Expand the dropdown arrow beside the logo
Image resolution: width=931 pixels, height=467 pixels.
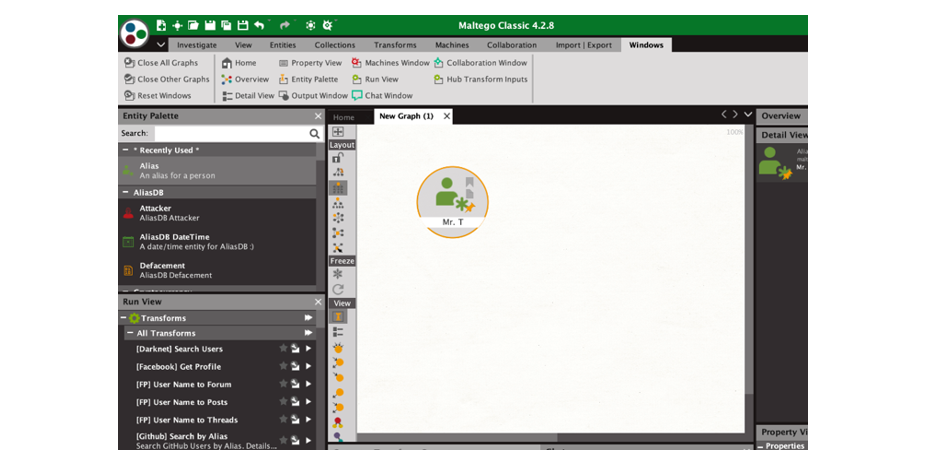point(161,45)
